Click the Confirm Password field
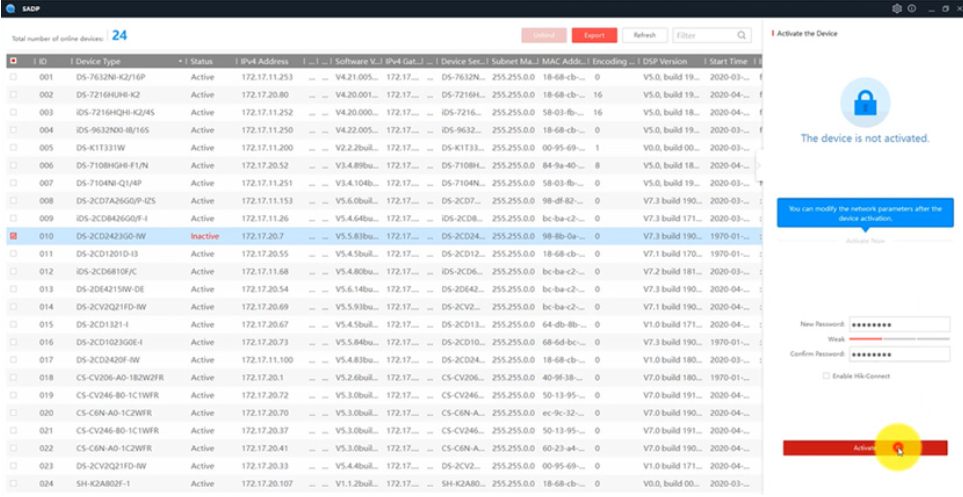Image resolution: width=963 pixels, height=497 pixels. [x=899, y=354]
